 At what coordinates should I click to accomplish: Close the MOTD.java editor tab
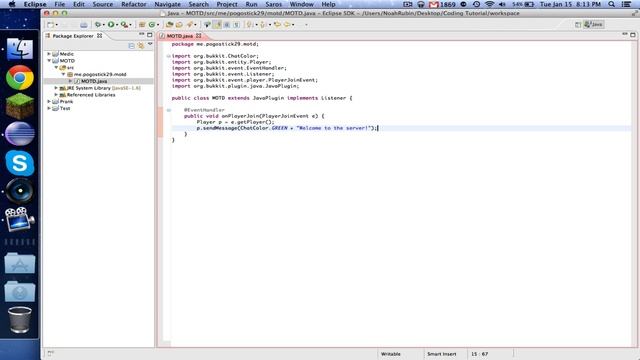click(x=199, y=36)
